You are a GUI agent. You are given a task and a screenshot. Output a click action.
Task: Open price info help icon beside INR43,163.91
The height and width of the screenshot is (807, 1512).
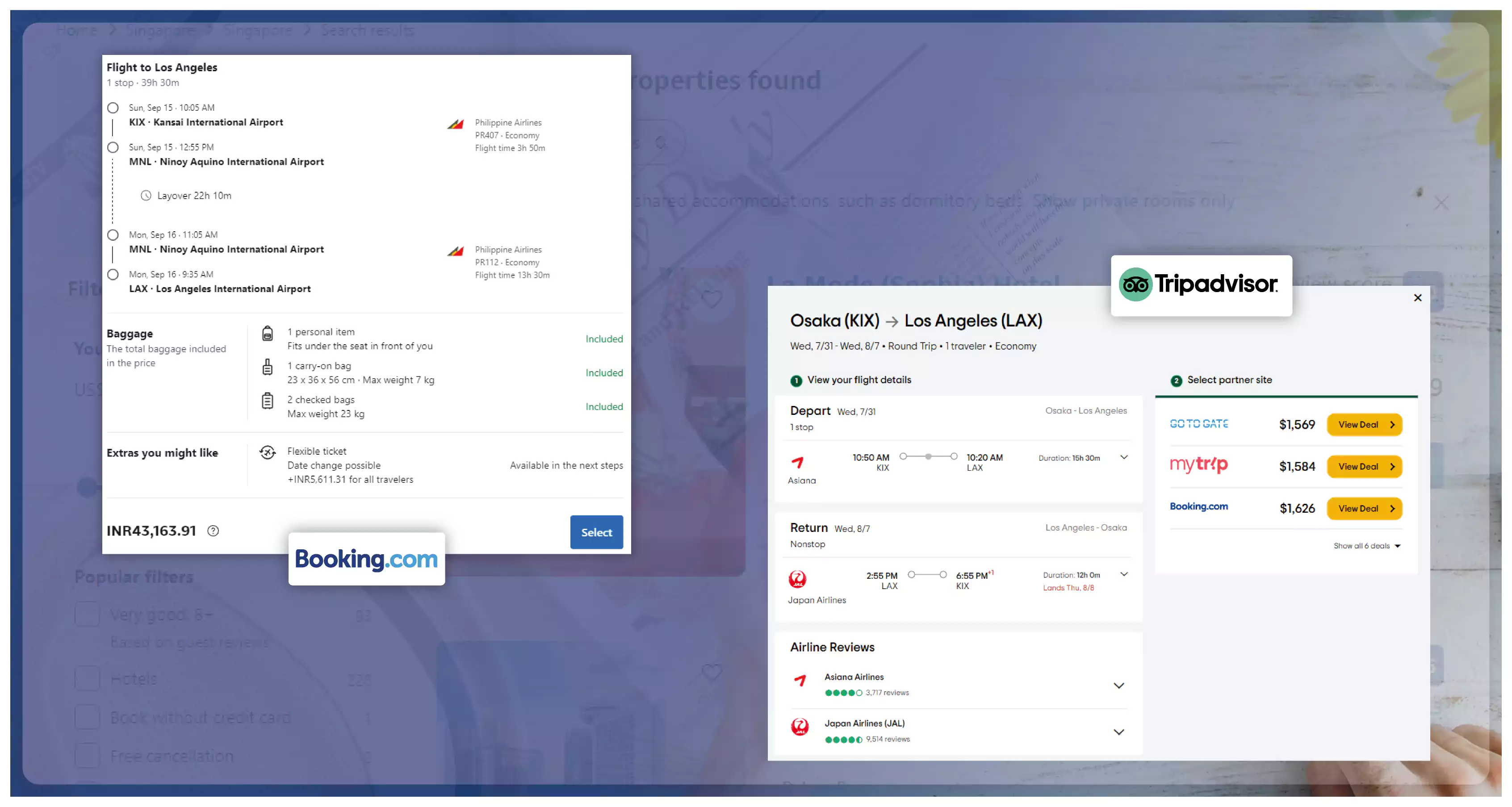click(213, 531)
